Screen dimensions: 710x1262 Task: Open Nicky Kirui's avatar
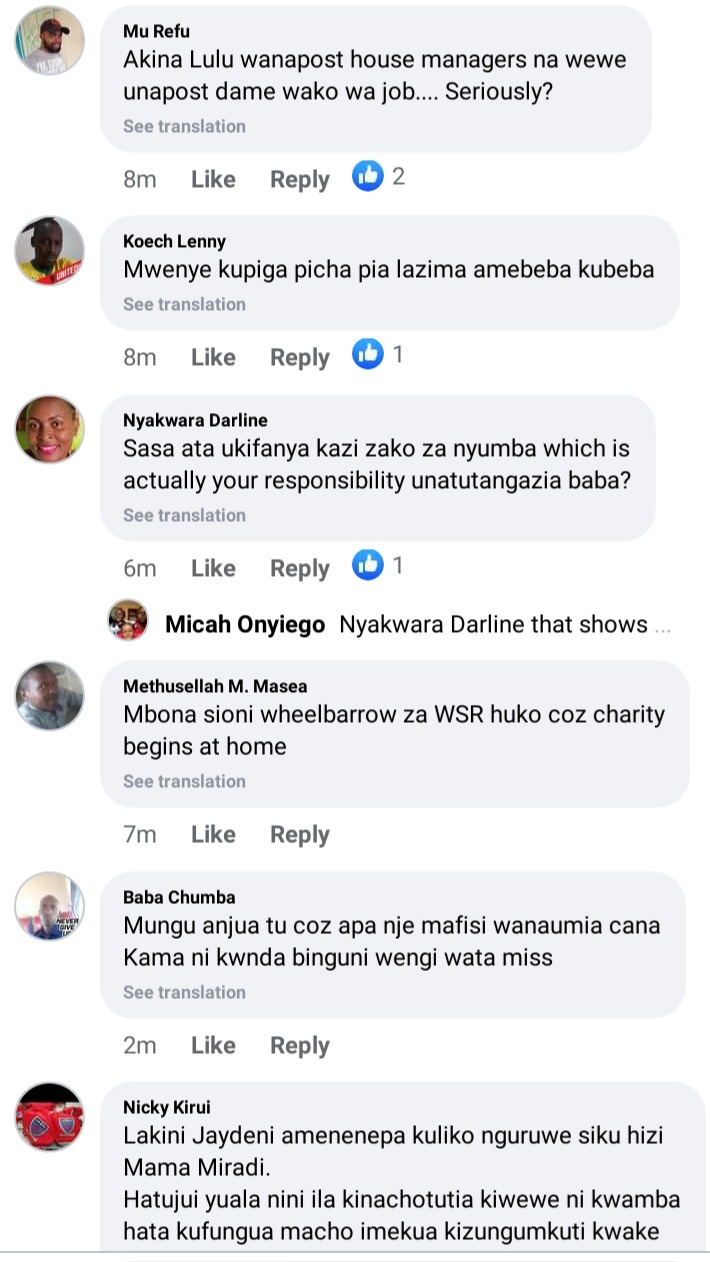pos(50,1117)
